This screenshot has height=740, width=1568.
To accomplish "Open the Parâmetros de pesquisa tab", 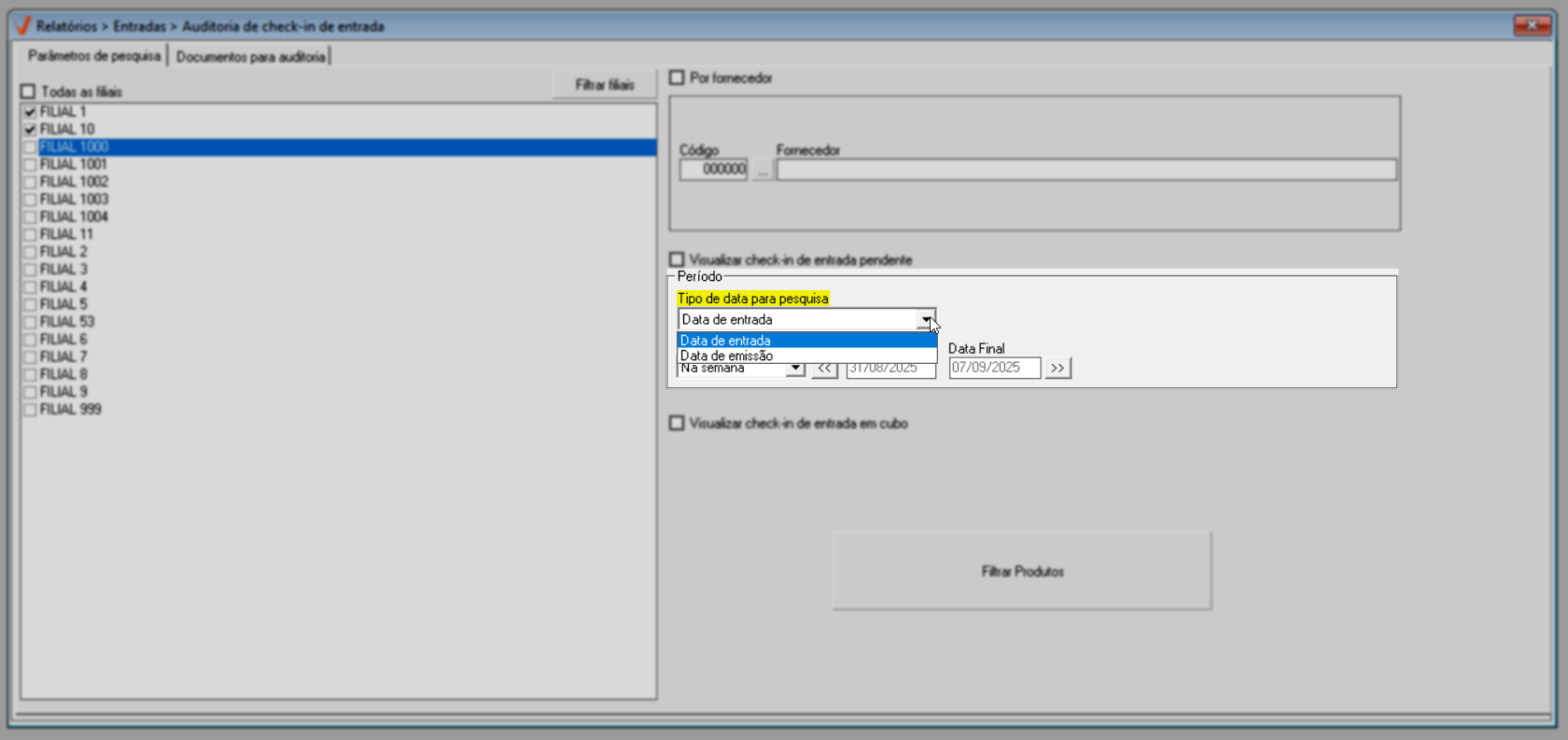I will pos(93,56).
